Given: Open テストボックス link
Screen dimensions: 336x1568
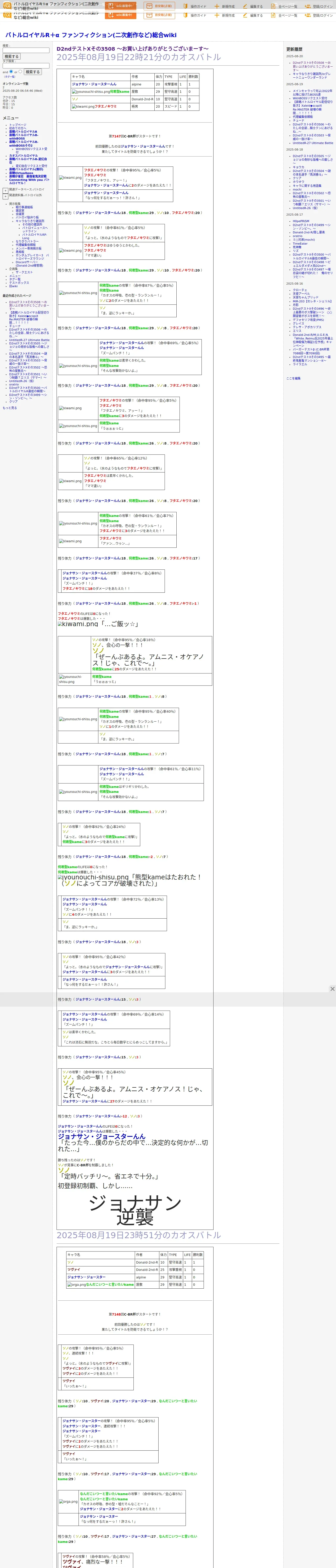Looking at the screenshot, I should tap(19, 283).
